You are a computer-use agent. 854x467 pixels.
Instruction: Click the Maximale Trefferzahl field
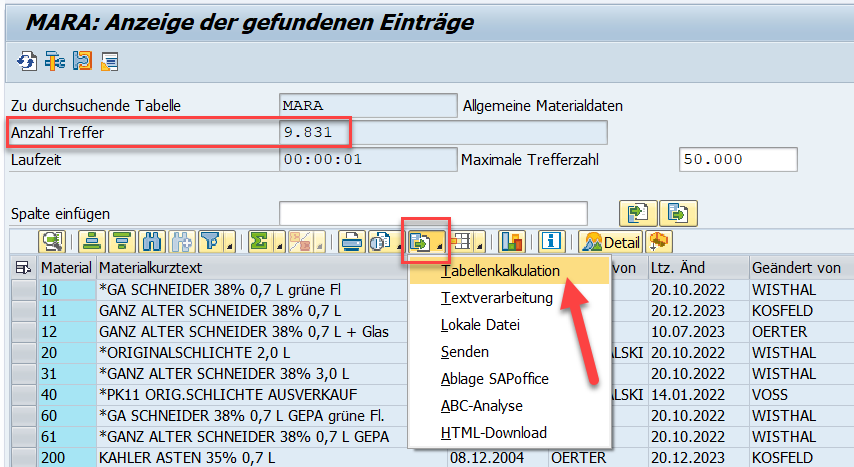pos(737,160)
